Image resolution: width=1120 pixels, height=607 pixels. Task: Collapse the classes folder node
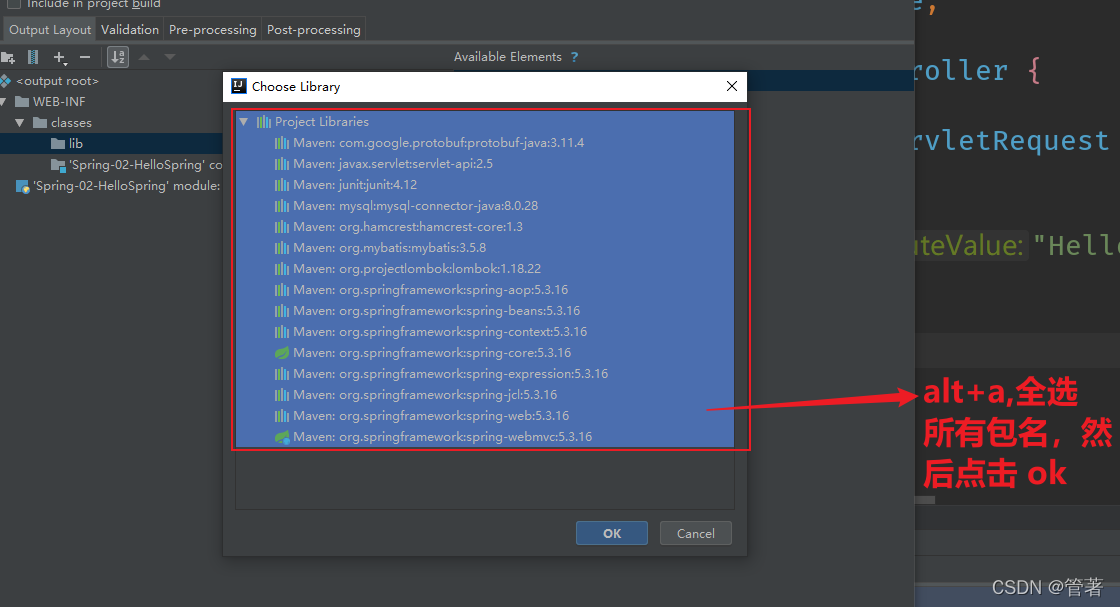(x=20, y=123)
